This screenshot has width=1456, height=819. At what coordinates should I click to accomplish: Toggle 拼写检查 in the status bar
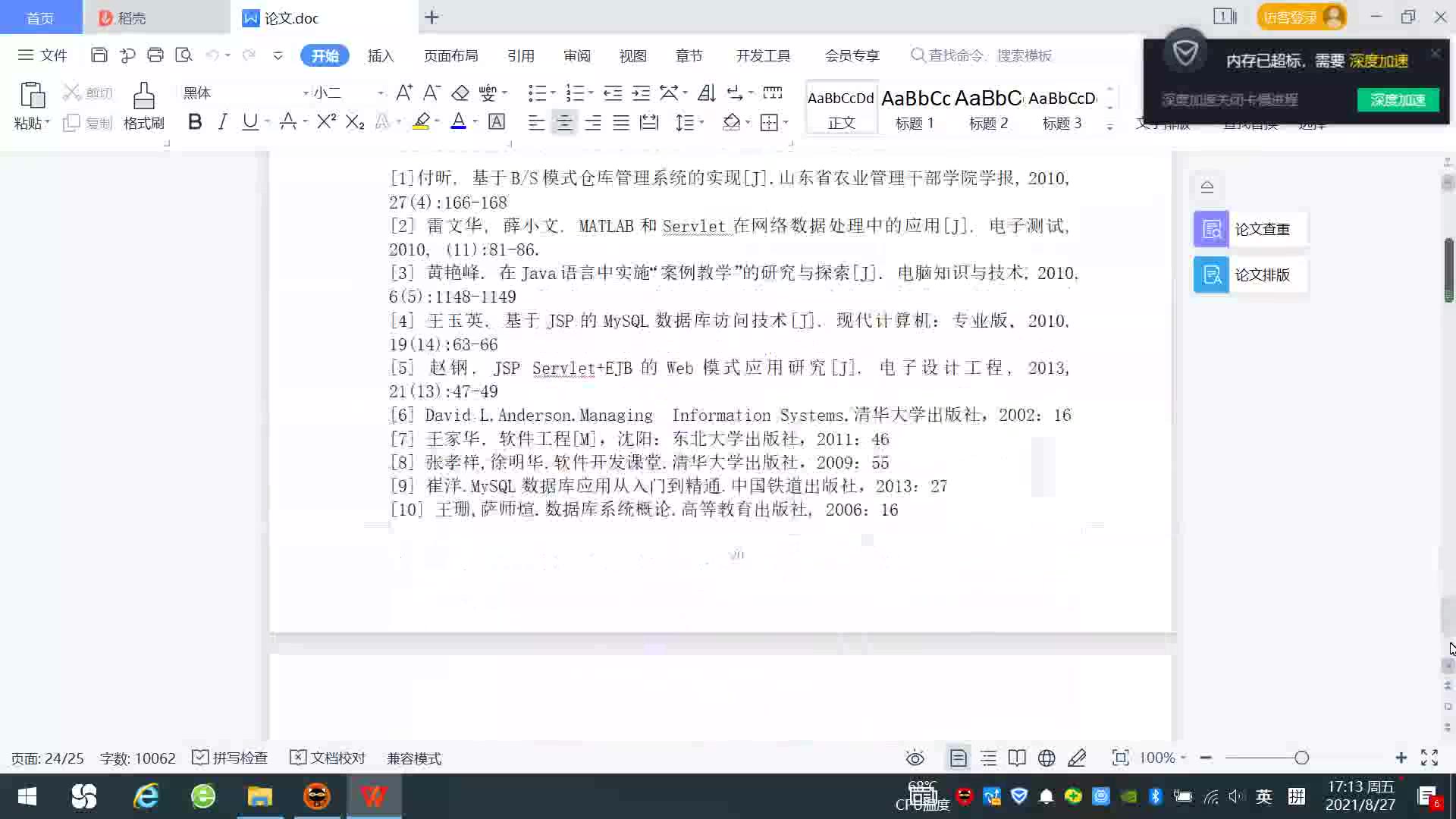click(x=231, y=758)
